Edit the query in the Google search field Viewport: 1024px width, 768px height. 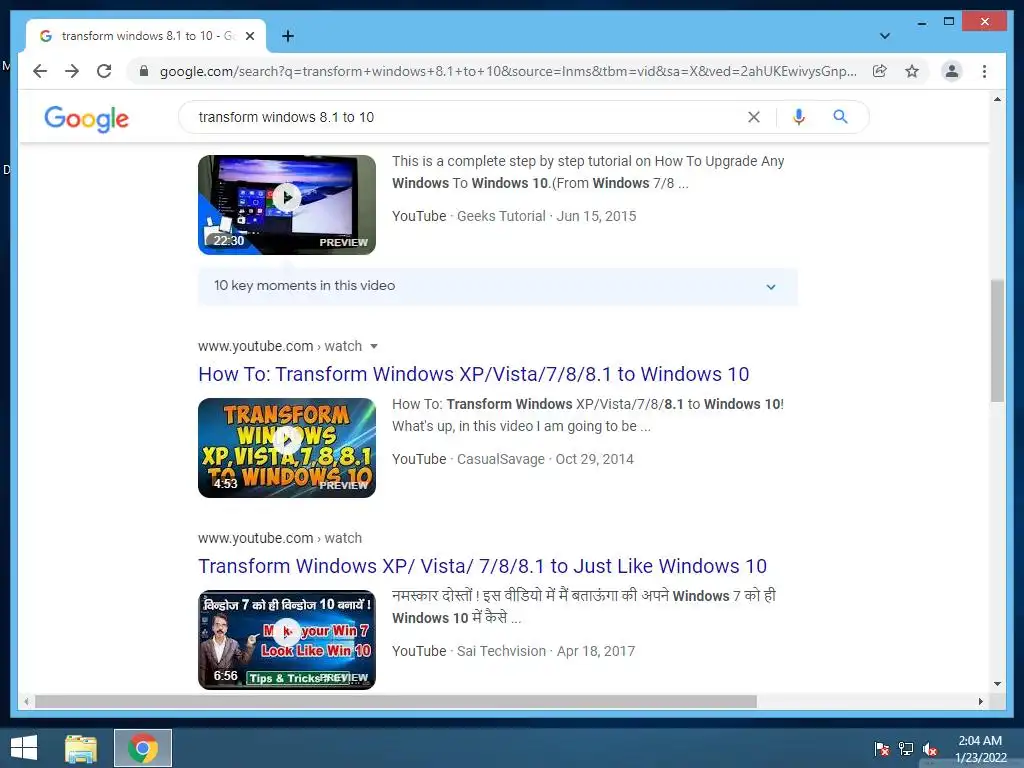[x=464, y=117]
